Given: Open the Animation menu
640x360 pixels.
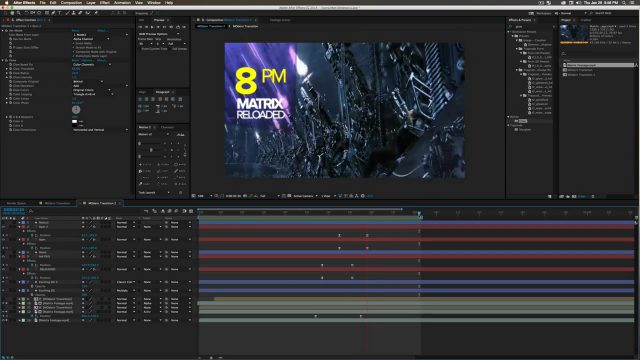Looking at the screenshot, I should pos(122,2).
